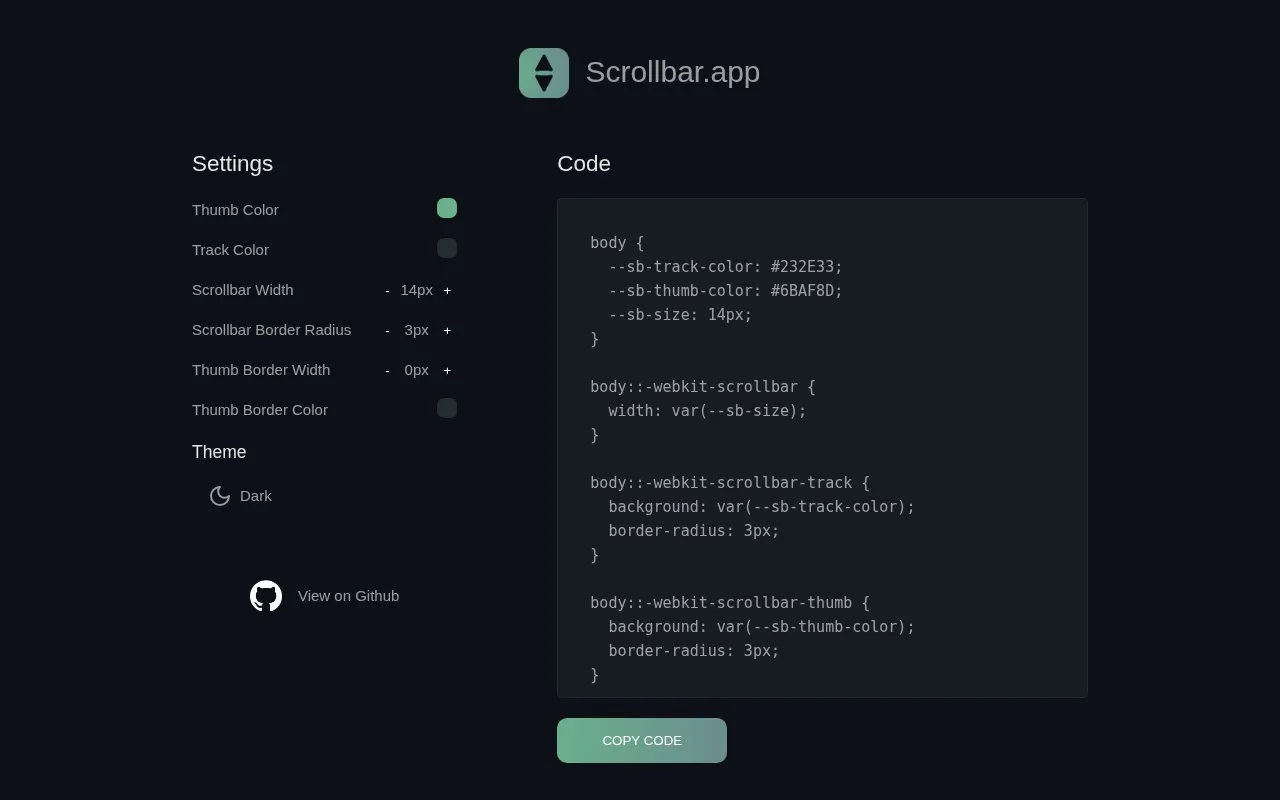Decrease Thumb Border Width with minus
1280x800 pixels.
click(x=387, y=371)
